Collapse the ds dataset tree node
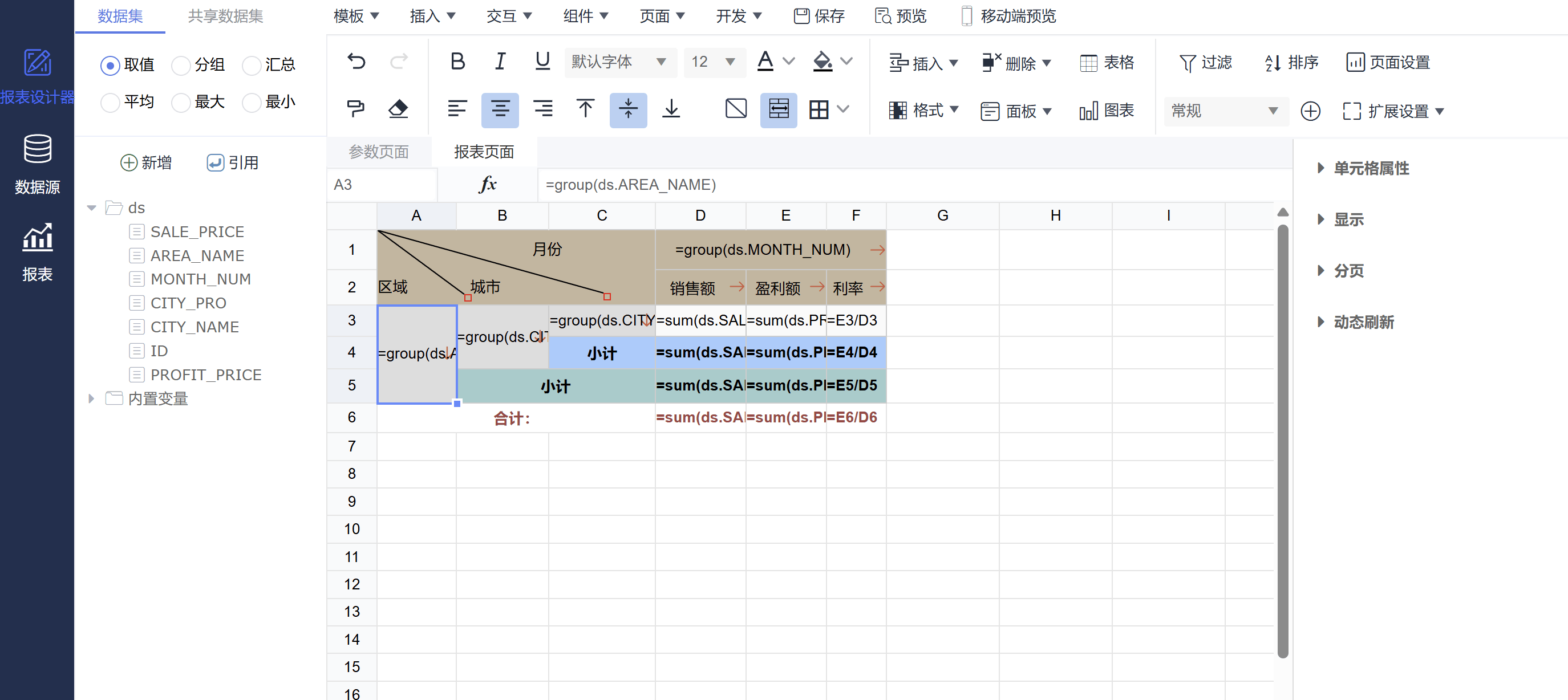1568x700 pixels. [x=91, y=208]
